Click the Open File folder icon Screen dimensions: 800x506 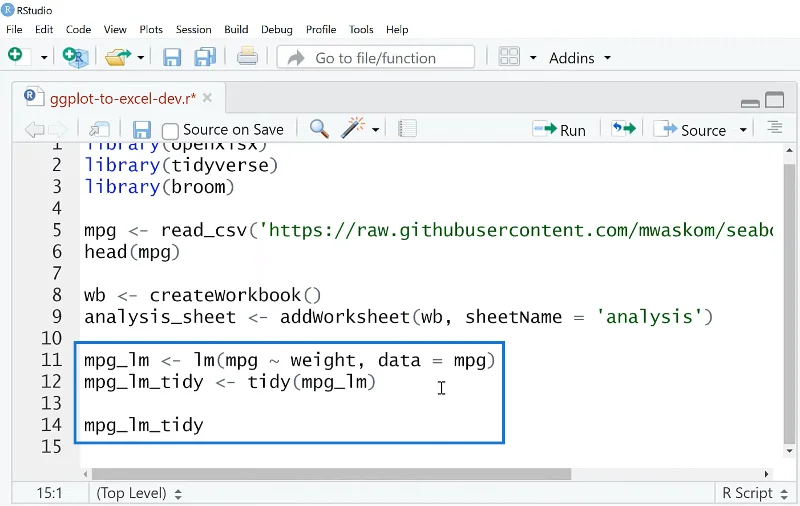point(117,57)
